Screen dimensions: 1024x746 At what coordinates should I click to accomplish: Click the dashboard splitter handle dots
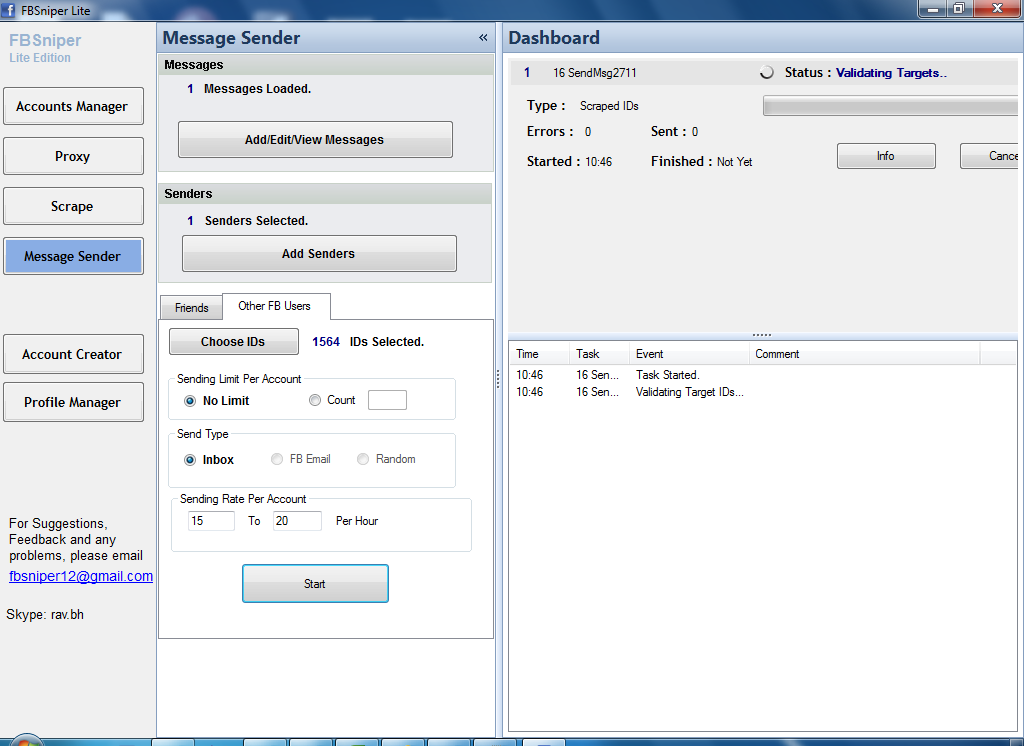click(x=761, y=335)
